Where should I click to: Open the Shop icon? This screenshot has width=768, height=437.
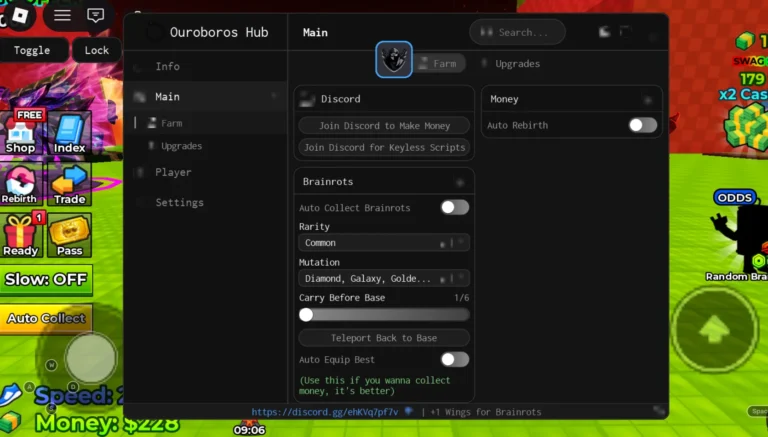coord(21,132)
